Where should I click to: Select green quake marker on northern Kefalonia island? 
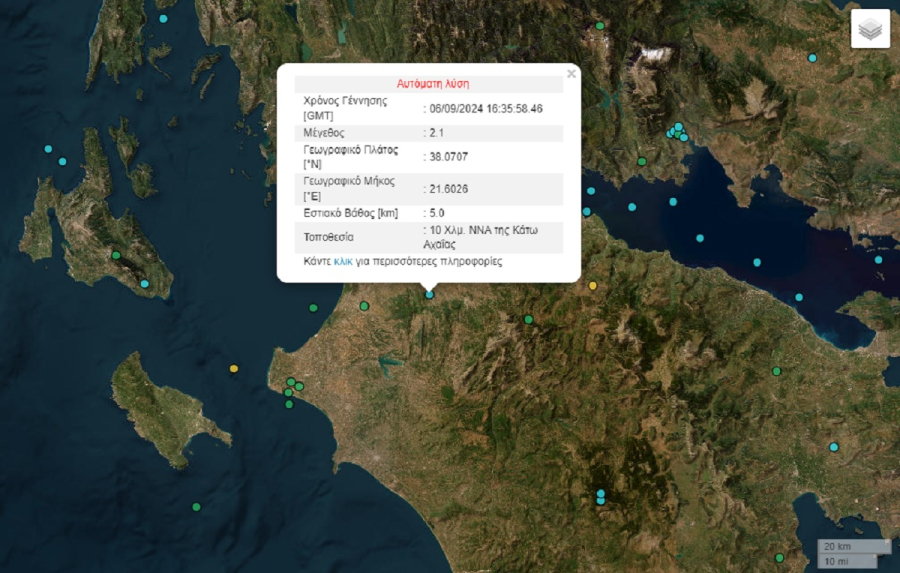coord(116,255)
